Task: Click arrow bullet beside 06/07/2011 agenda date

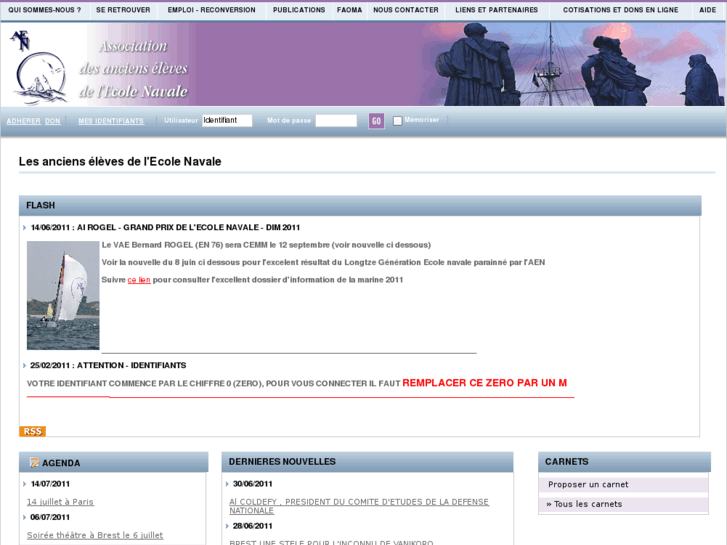Action: 24,517
